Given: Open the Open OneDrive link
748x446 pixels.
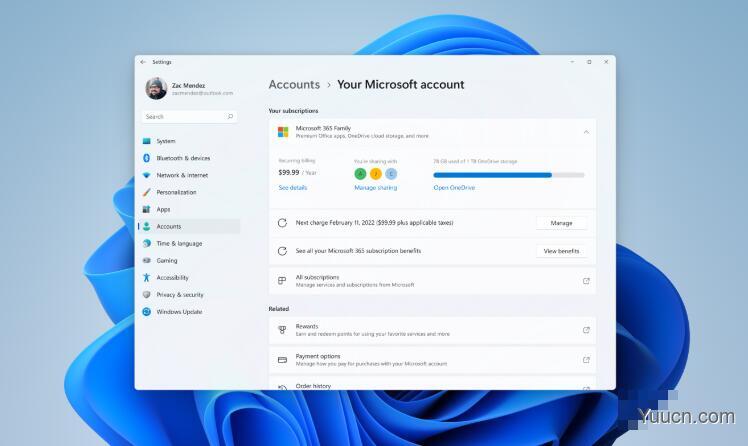Looking at the screenshot, I should (x=454, y=187).
